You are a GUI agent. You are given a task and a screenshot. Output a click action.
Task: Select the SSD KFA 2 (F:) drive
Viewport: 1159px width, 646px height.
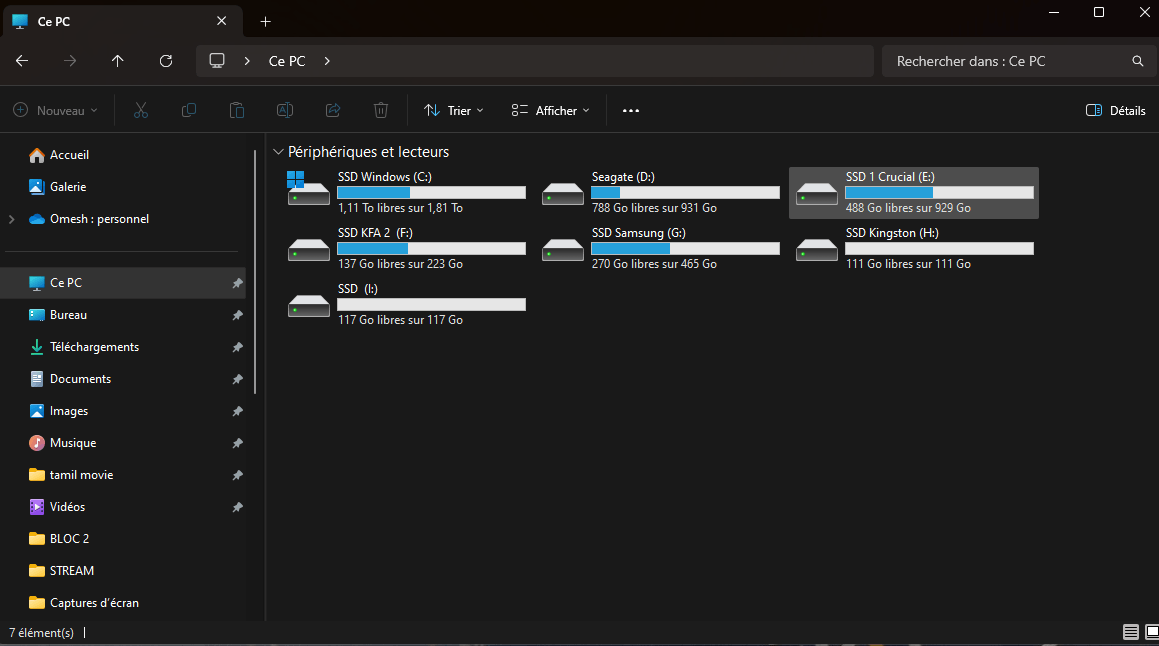406,248
